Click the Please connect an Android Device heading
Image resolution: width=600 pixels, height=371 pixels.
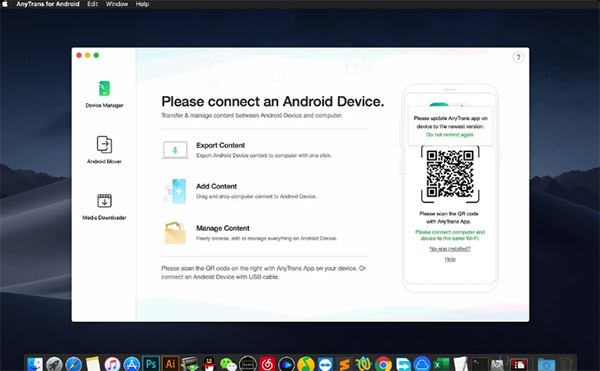point(272,101)
